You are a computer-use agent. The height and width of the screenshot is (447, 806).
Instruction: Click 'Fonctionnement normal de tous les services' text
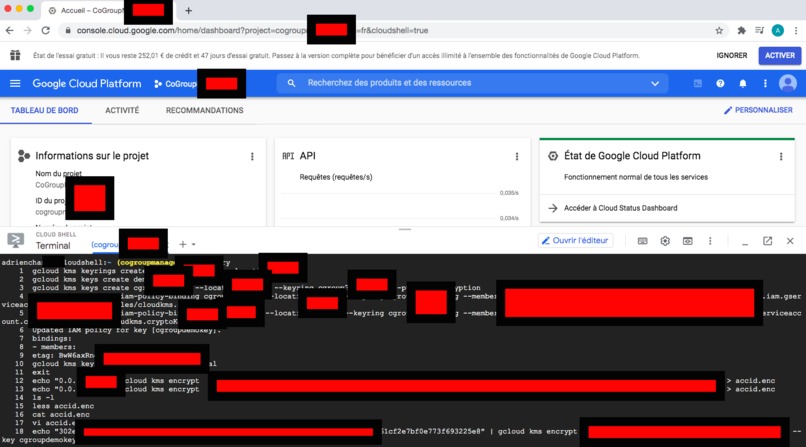636,177
